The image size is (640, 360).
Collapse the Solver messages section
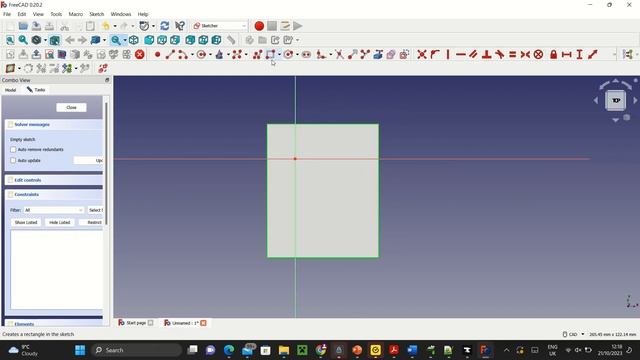tap(54, 124)
